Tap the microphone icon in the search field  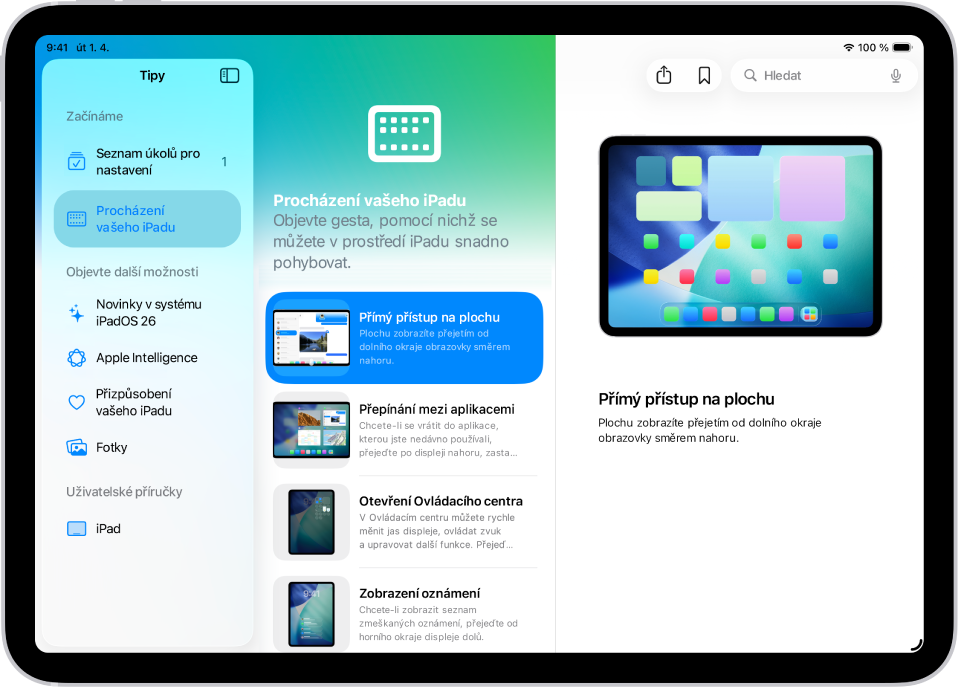coord(895,76)
